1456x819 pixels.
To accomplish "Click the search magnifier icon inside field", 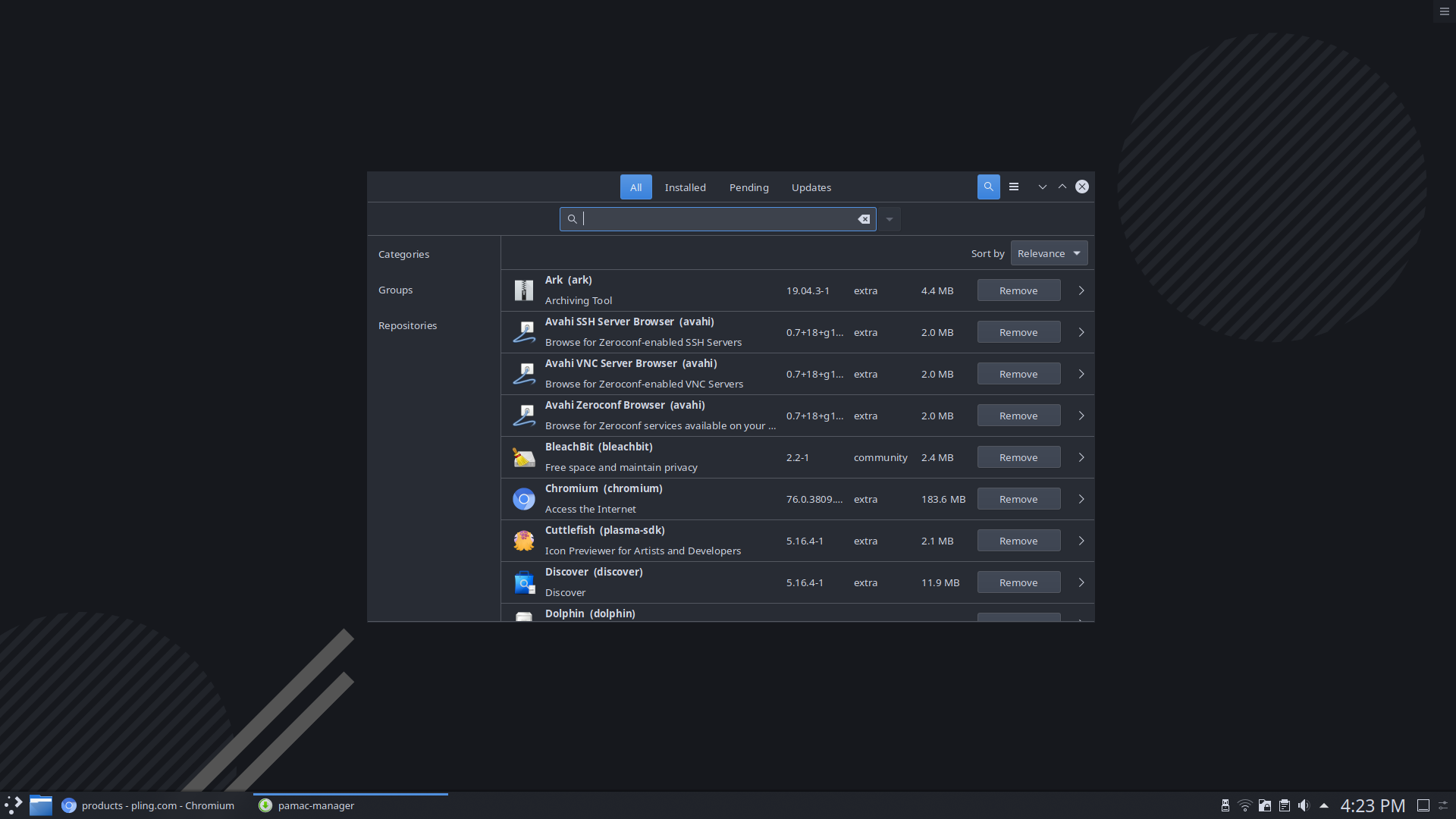I will (573, 219).
